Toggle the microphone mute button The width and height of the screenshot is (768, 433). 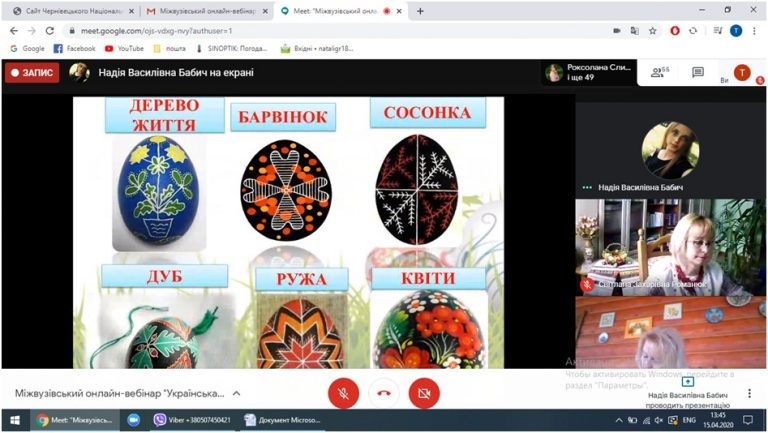pos(343,393)
